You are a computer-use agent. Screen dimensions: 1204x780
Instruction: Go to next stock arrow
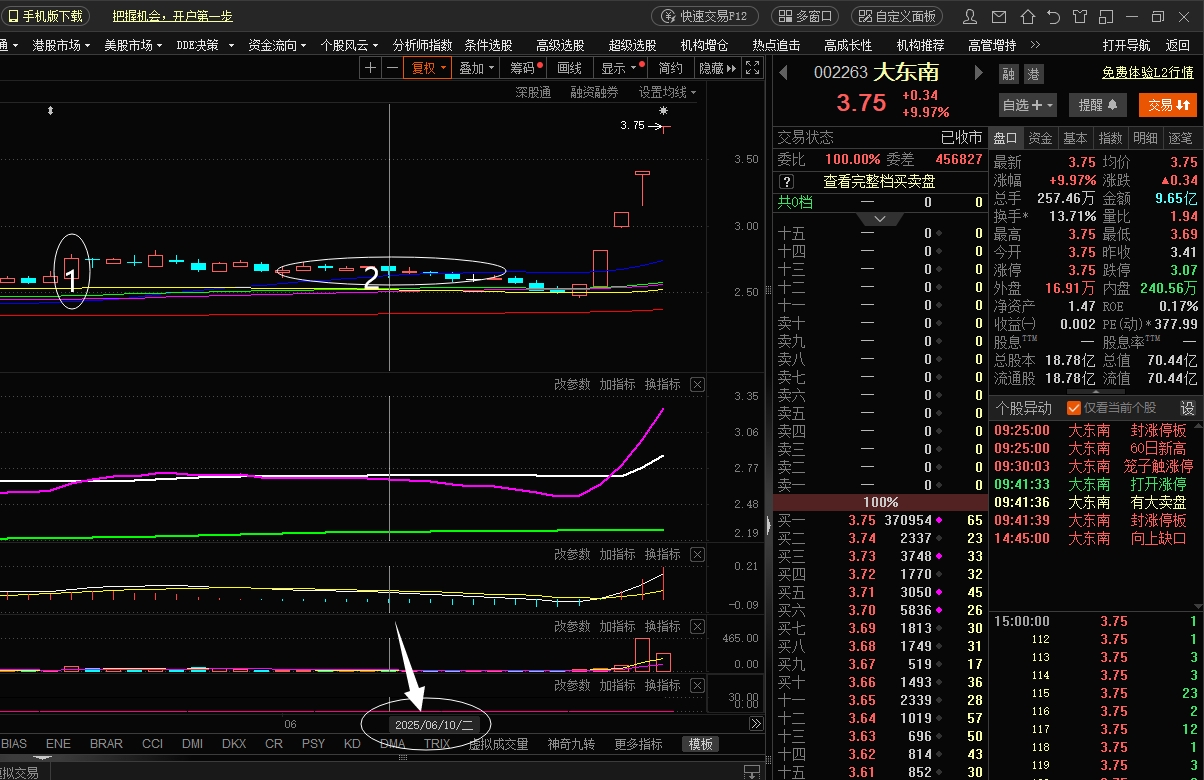(x=977, y=73)
